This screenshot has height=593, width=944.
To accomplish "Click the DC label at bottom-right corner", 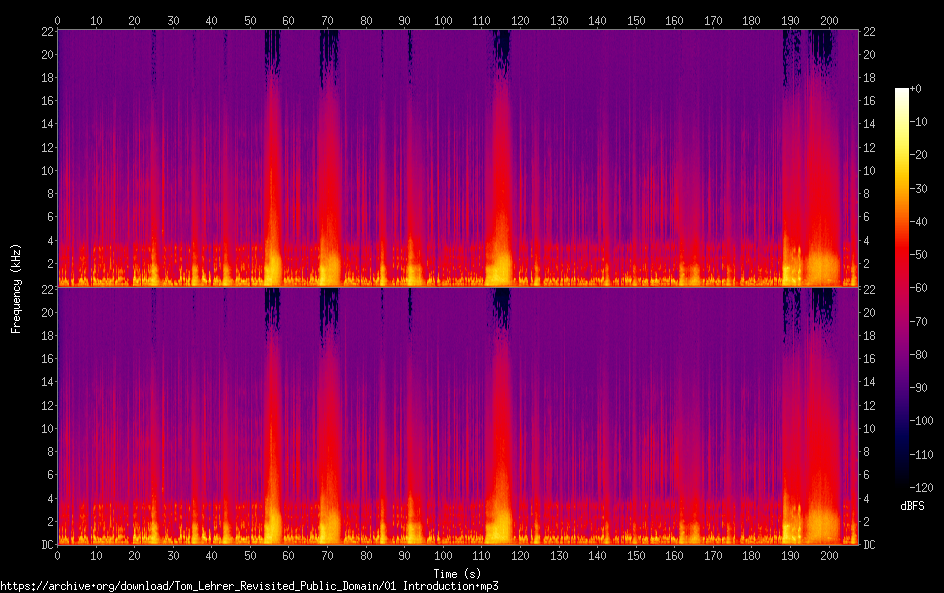I will (870, 544).
